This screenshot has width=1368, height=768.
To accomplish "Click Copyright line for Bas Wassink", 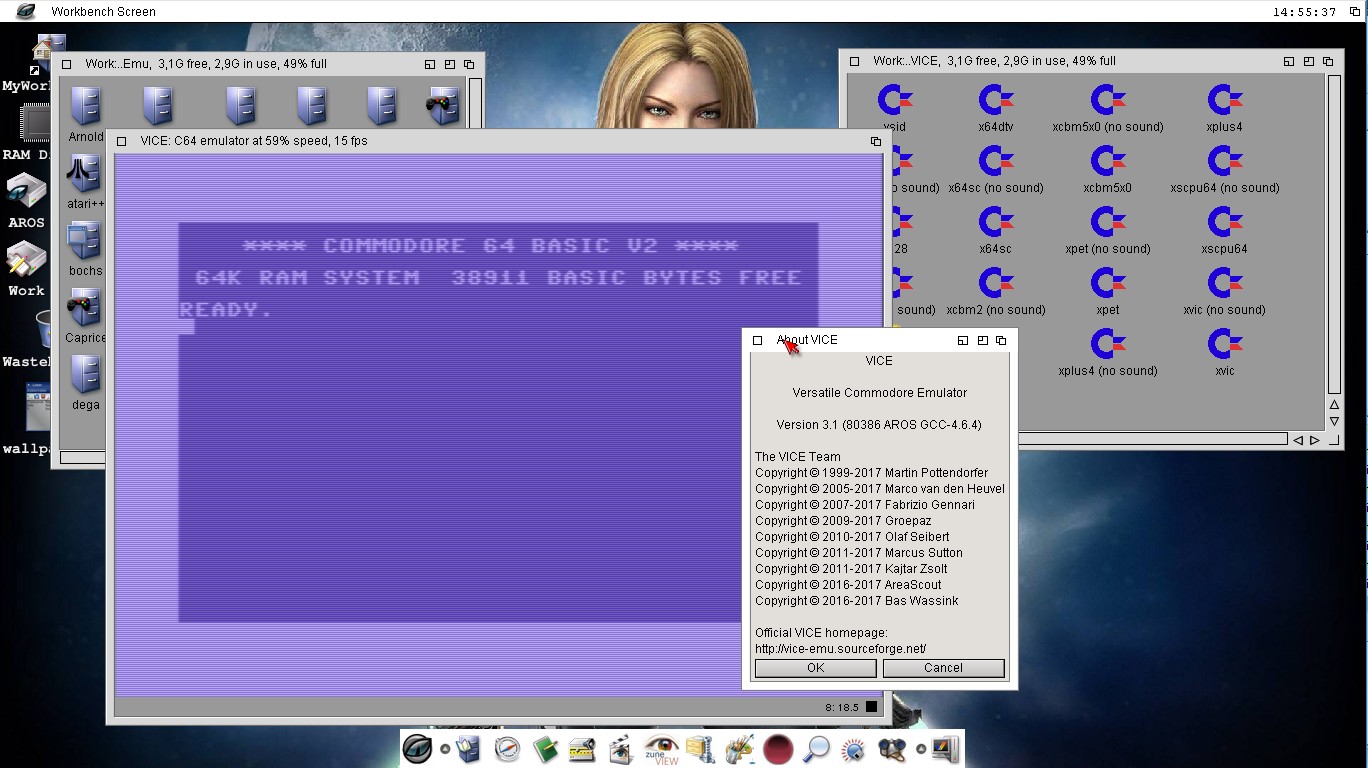I will pos(856,600).
